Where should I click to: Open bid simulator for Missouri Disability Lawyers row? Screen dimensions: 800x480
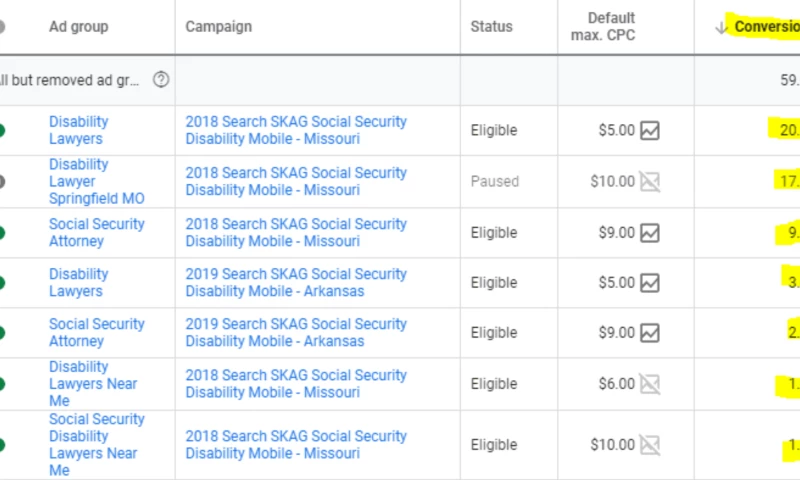650,130
